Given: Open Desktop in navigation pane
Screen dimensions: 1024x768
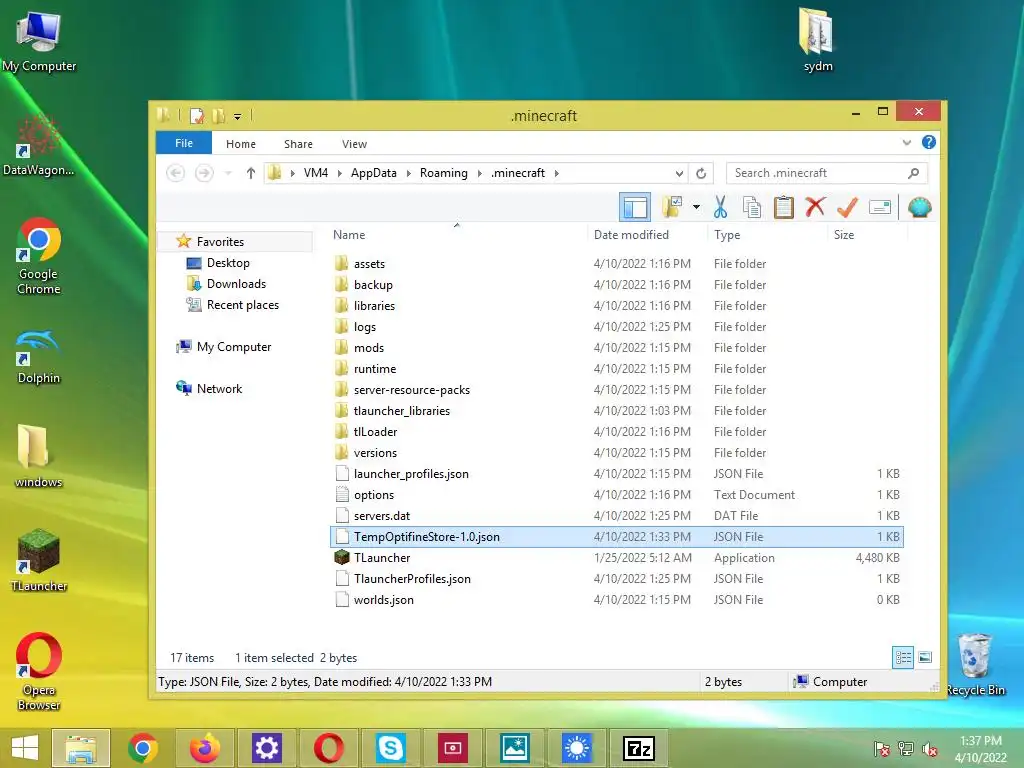Looking at the screenshot, I should pyautogui.click(x=228, y=263).
